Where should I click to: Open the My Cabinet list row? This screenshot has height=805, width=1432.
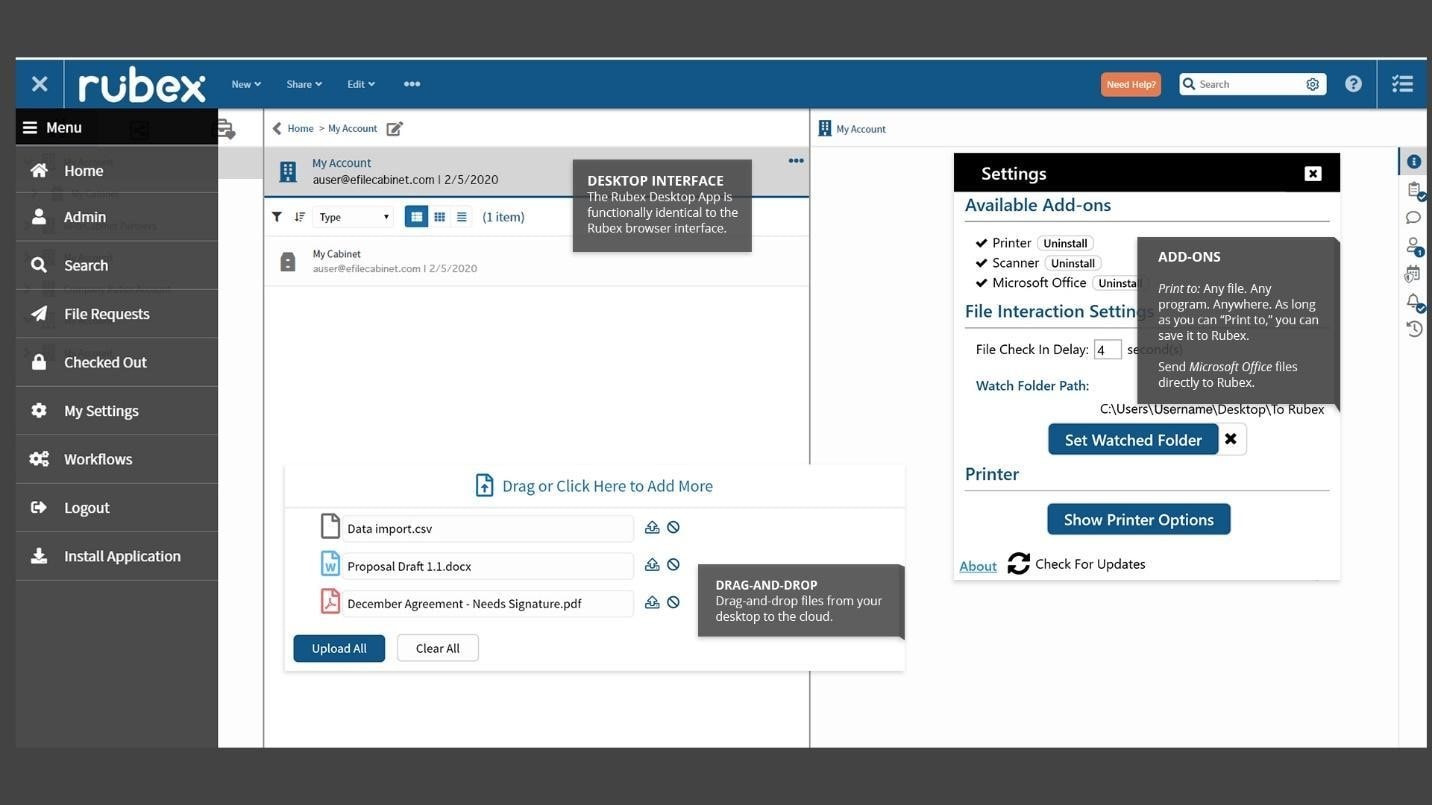pos(537,261)
